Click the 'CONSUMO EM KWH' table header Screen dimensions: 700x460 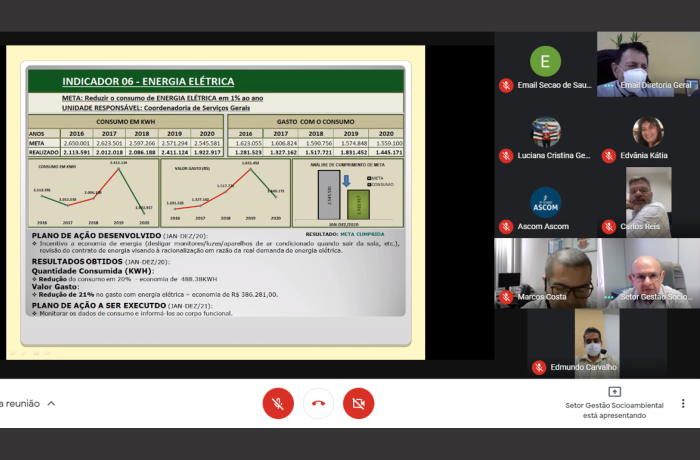tap(126, 121)
